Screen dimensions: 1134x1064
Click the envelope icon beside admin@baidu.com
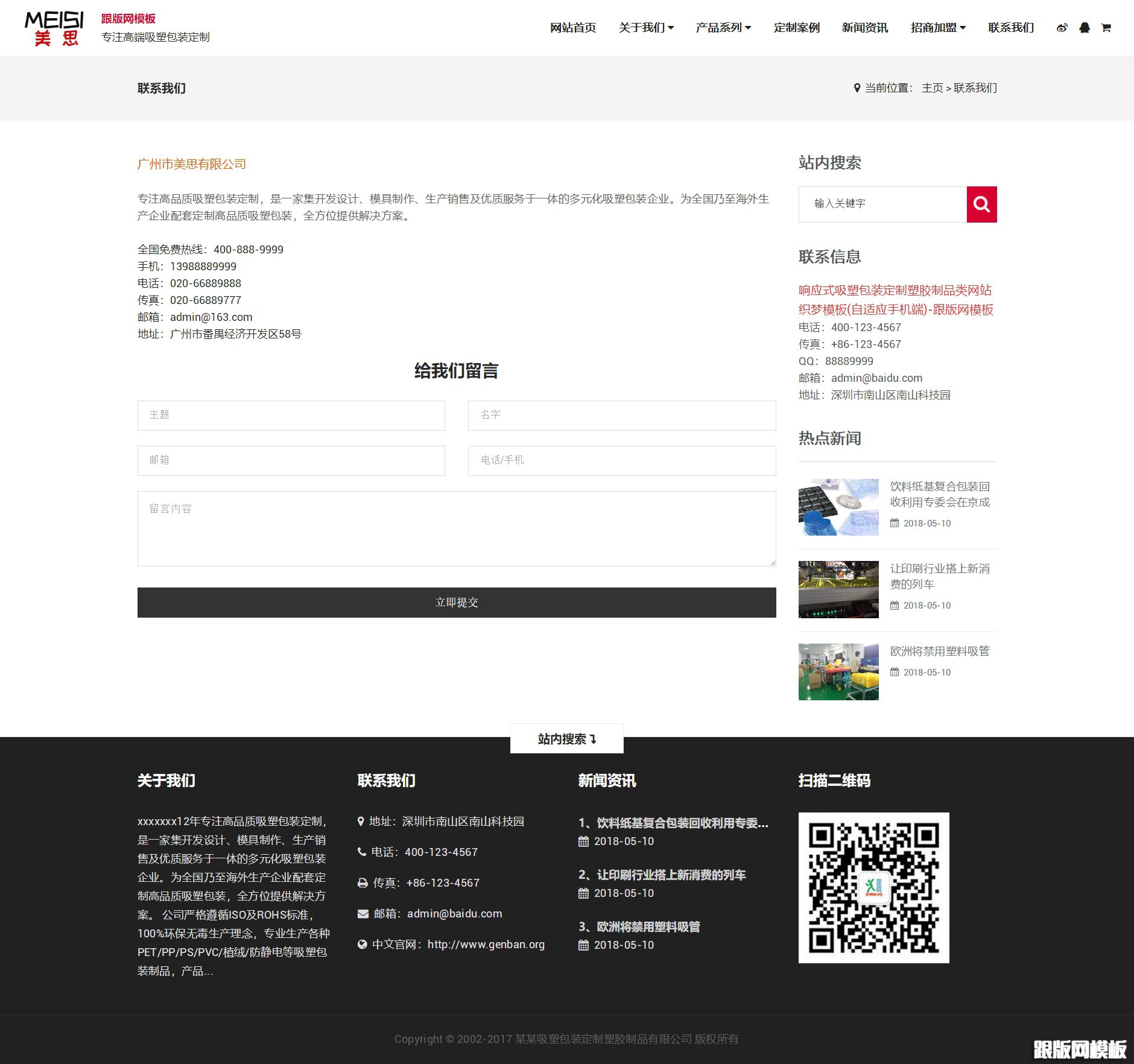coord(362,913)
